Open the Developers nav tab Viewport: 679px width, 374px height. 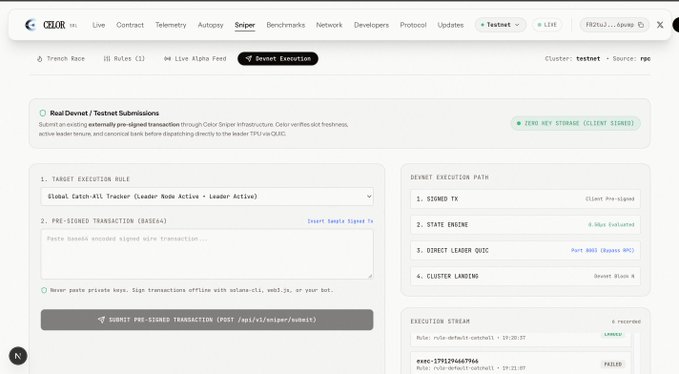(x=371, y=25)
